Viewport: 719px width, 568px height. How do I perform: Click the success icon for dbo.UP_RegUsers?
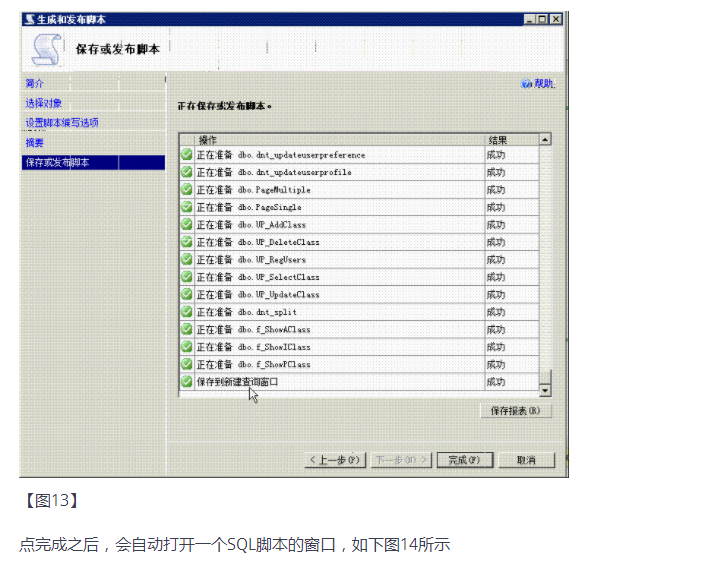click(187, 259)
